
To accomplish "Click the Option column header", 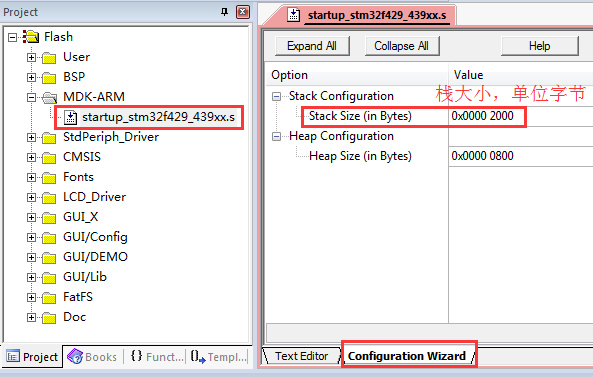I will pyautogui.click(x=357, y=75).
